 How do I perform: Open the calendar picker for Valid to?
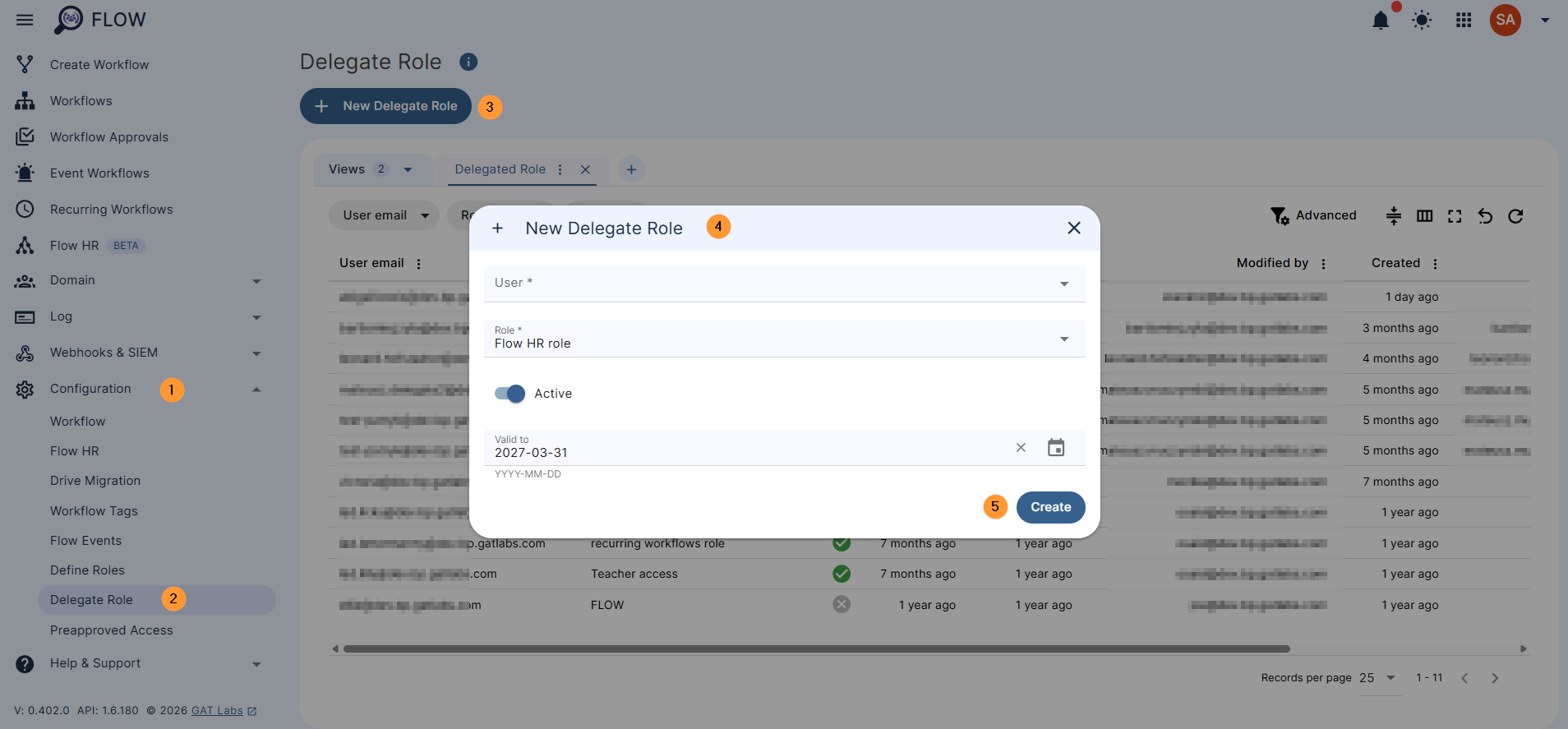[1056, 448]
